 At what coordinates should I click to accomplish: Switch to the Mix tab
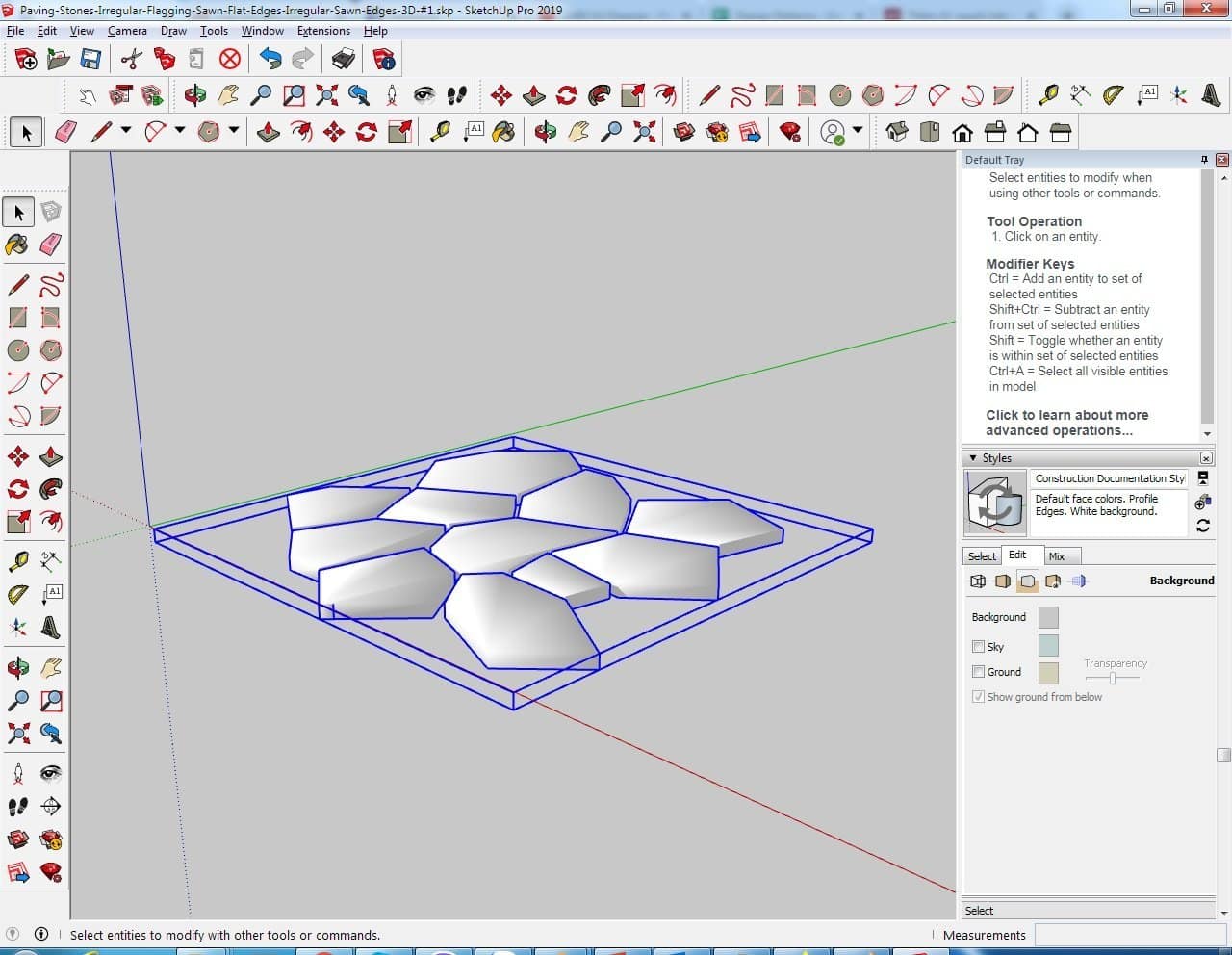coord(1057,556)
